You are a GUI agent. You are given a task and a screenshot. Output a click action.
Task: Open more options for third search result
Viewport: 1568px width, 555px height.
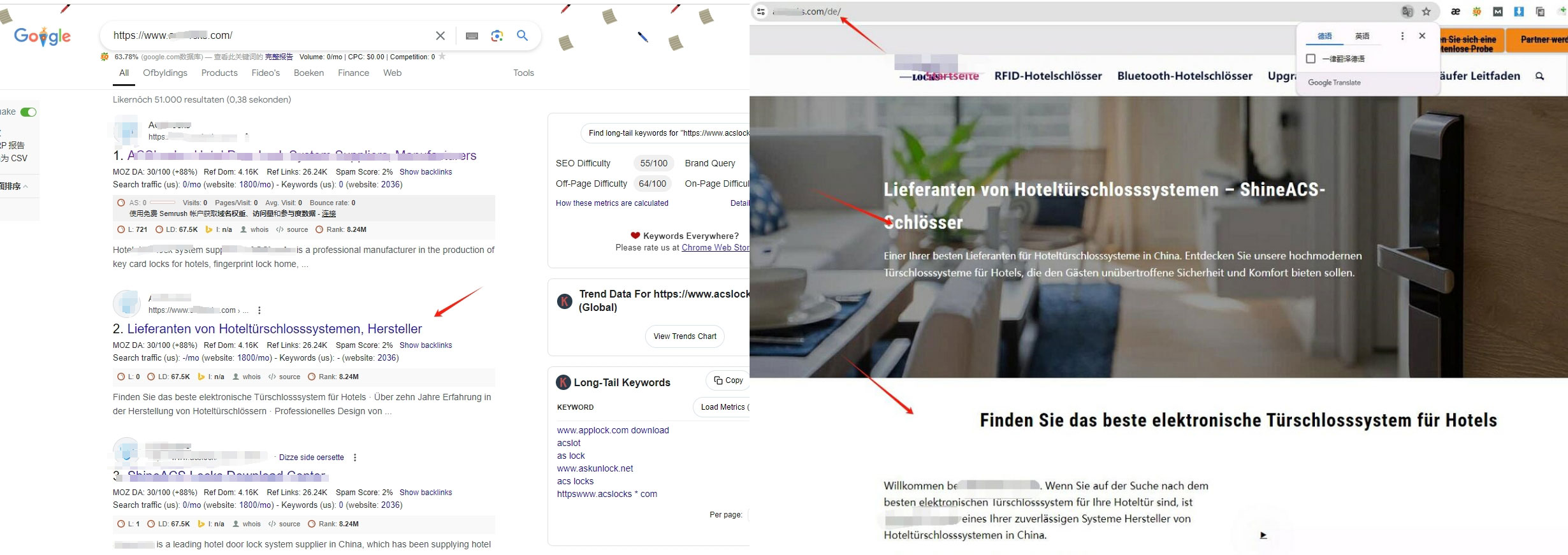354,458
